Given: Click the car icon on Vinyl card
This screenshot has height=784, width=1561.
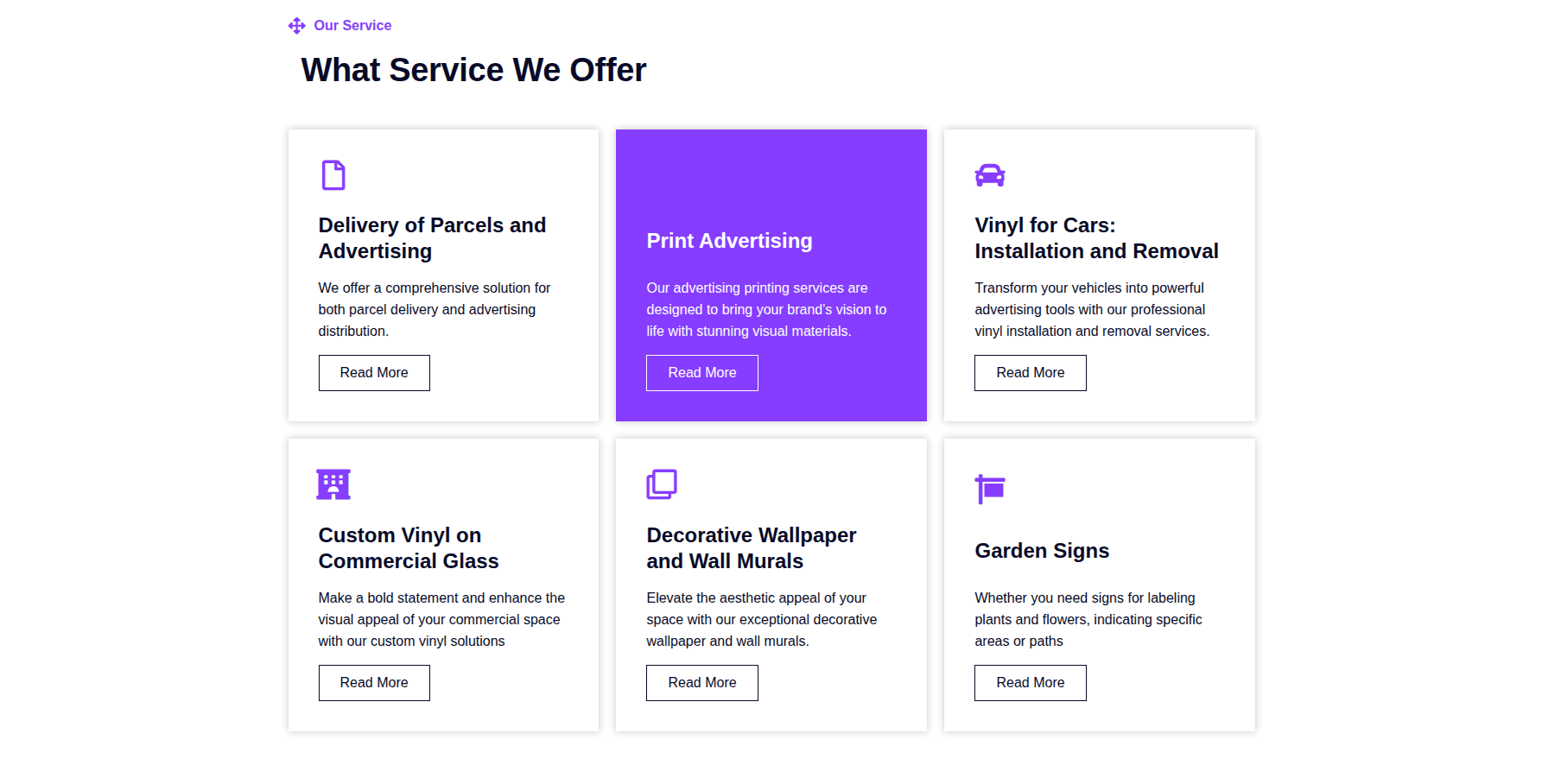Looking at the screenshot, I should tap(989, 175).
